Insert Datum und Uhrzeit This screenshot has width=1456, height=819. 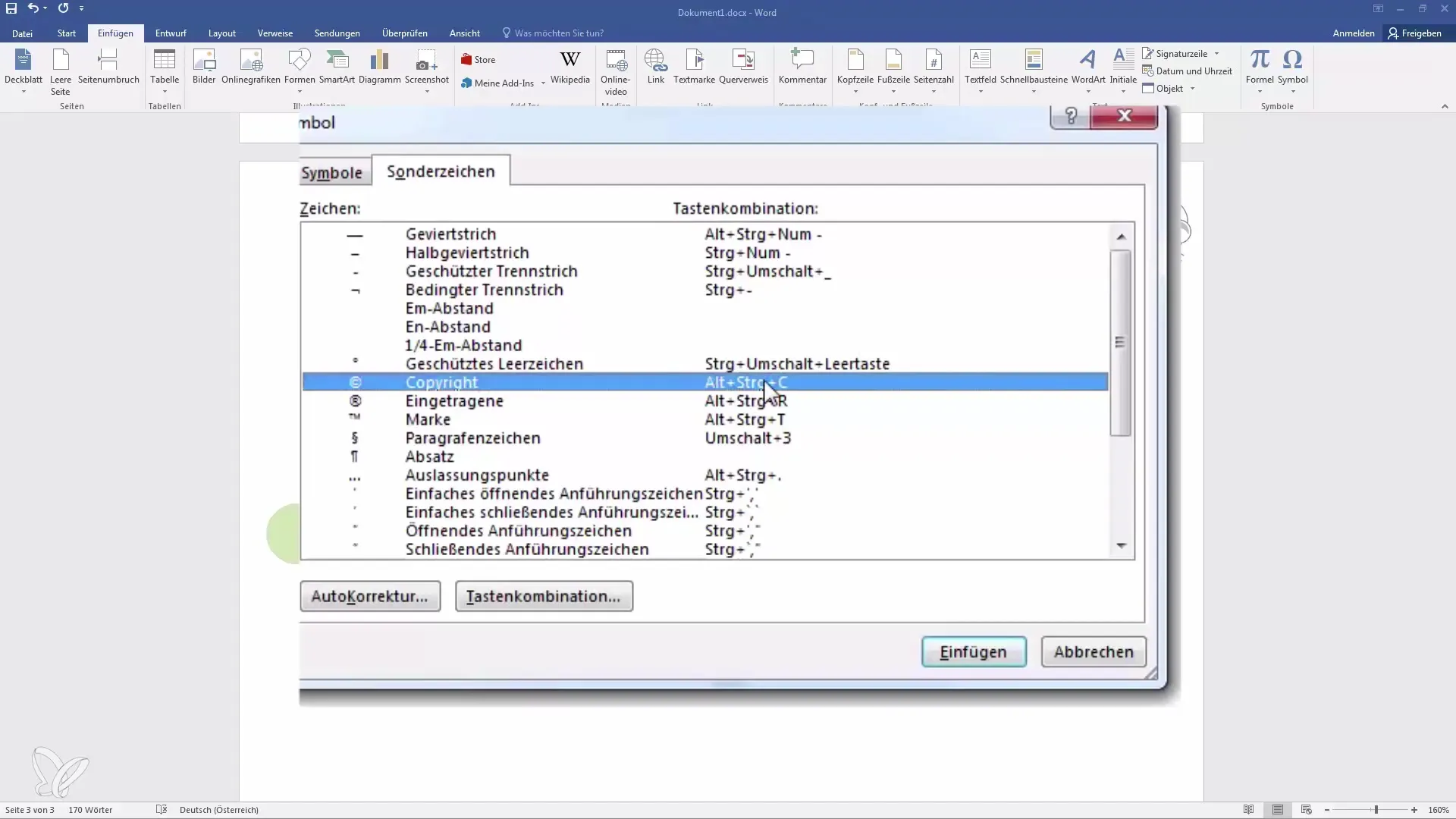[1187, 71]
